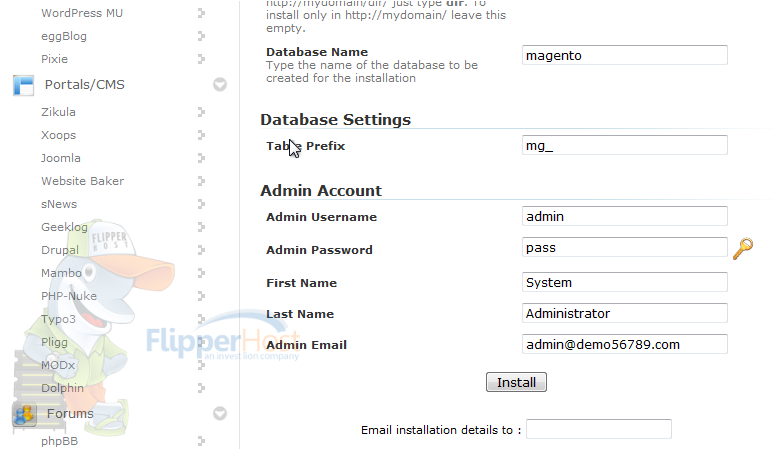Image resolution: width=776 pixels, height=450 pixels.
Task: Focus the Table Prefix field
Action: (x=625, y=145)
